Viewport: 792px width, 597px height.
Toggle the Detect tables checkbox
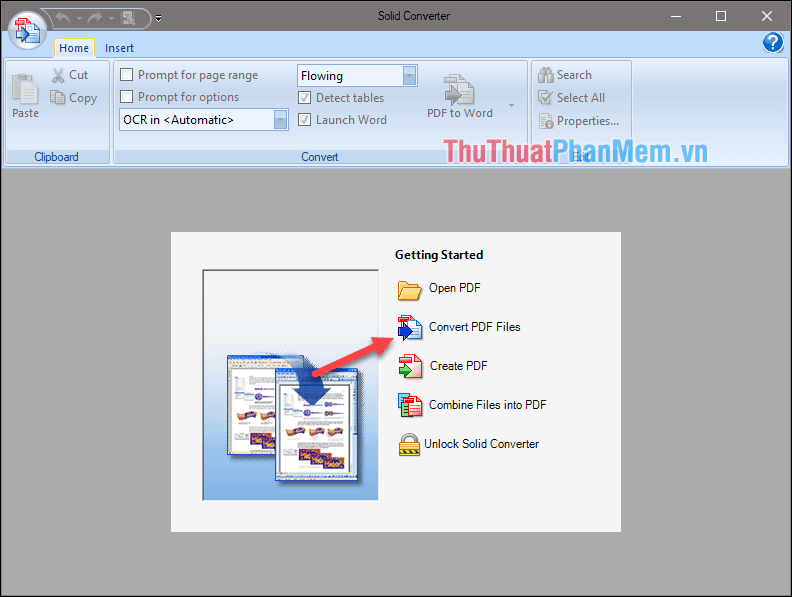tap(305, 97)
